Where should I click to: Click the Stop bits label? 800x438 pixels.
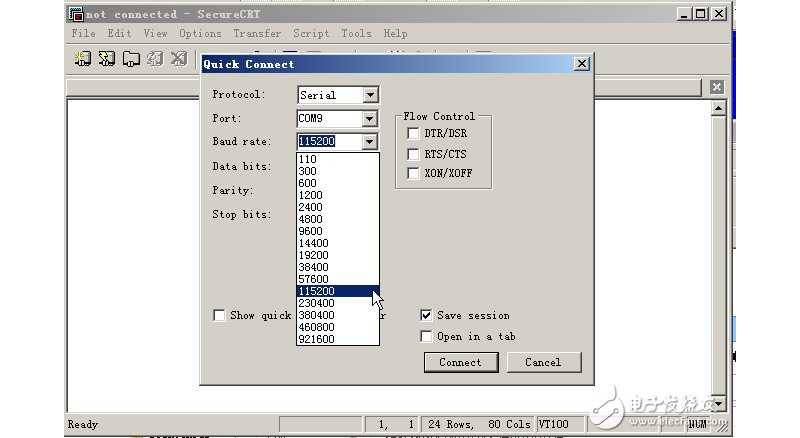[242, 214]
